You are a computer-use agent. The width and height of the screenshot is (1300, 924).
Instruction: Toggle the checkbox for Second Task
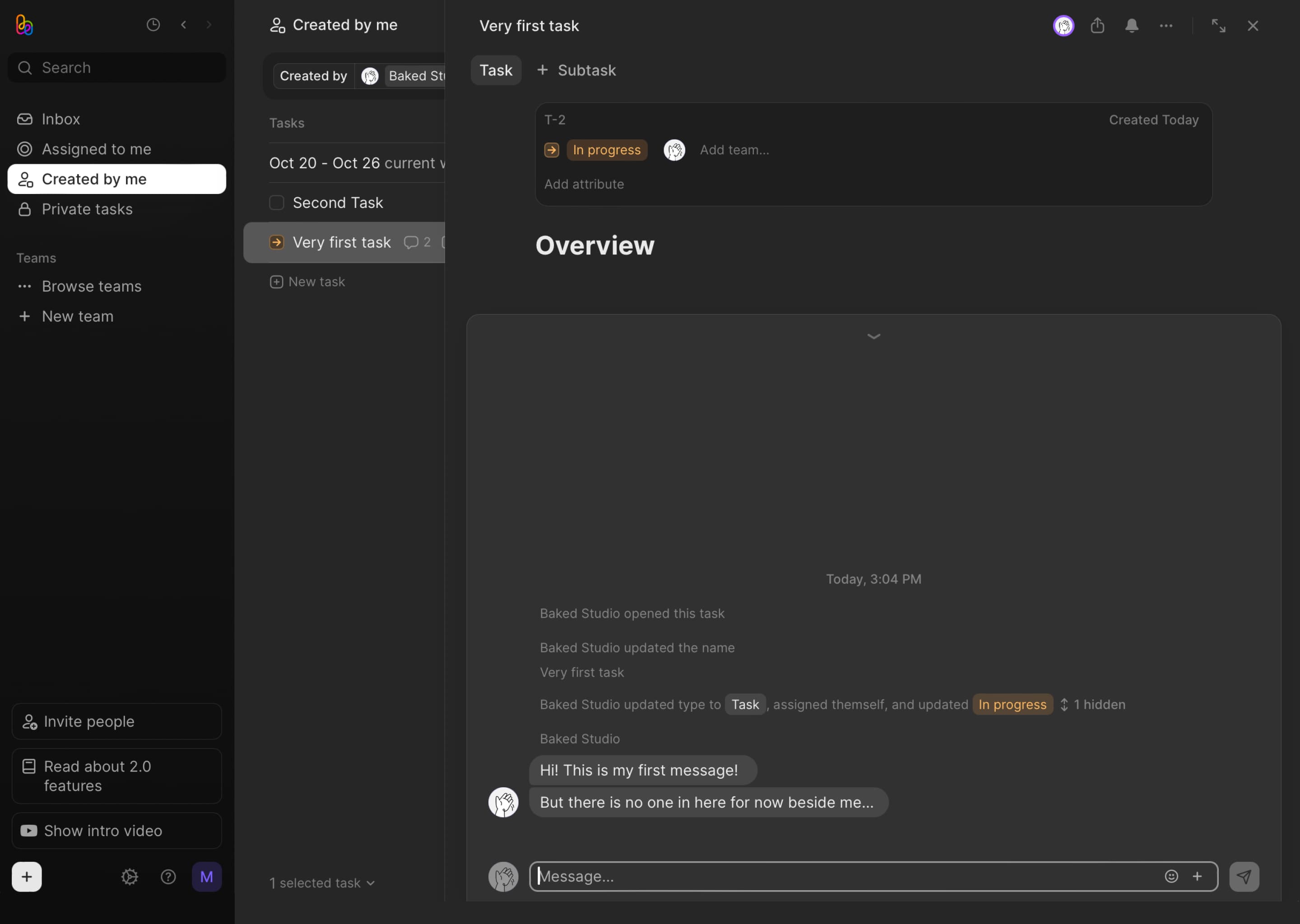(x=276, y=202)
